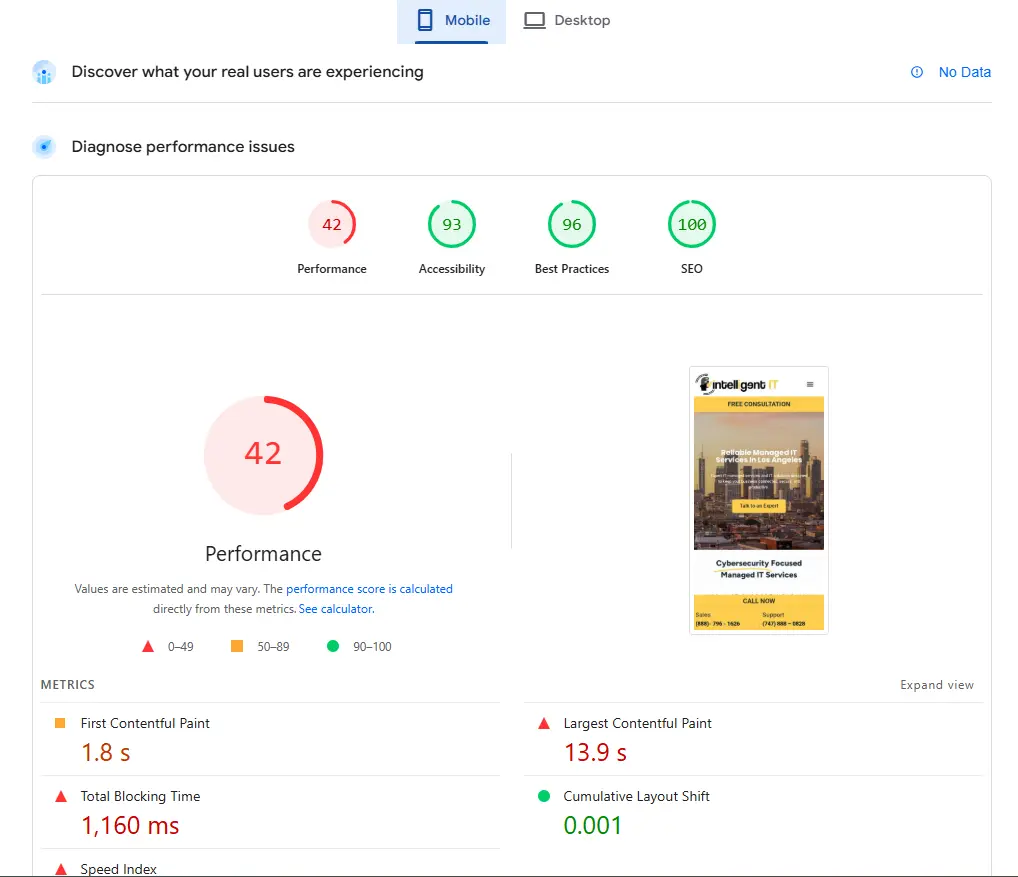Click the Largest Contentful Paint label
The height and width of the screenshot is (877, 1018).
(x=638, y=723)
